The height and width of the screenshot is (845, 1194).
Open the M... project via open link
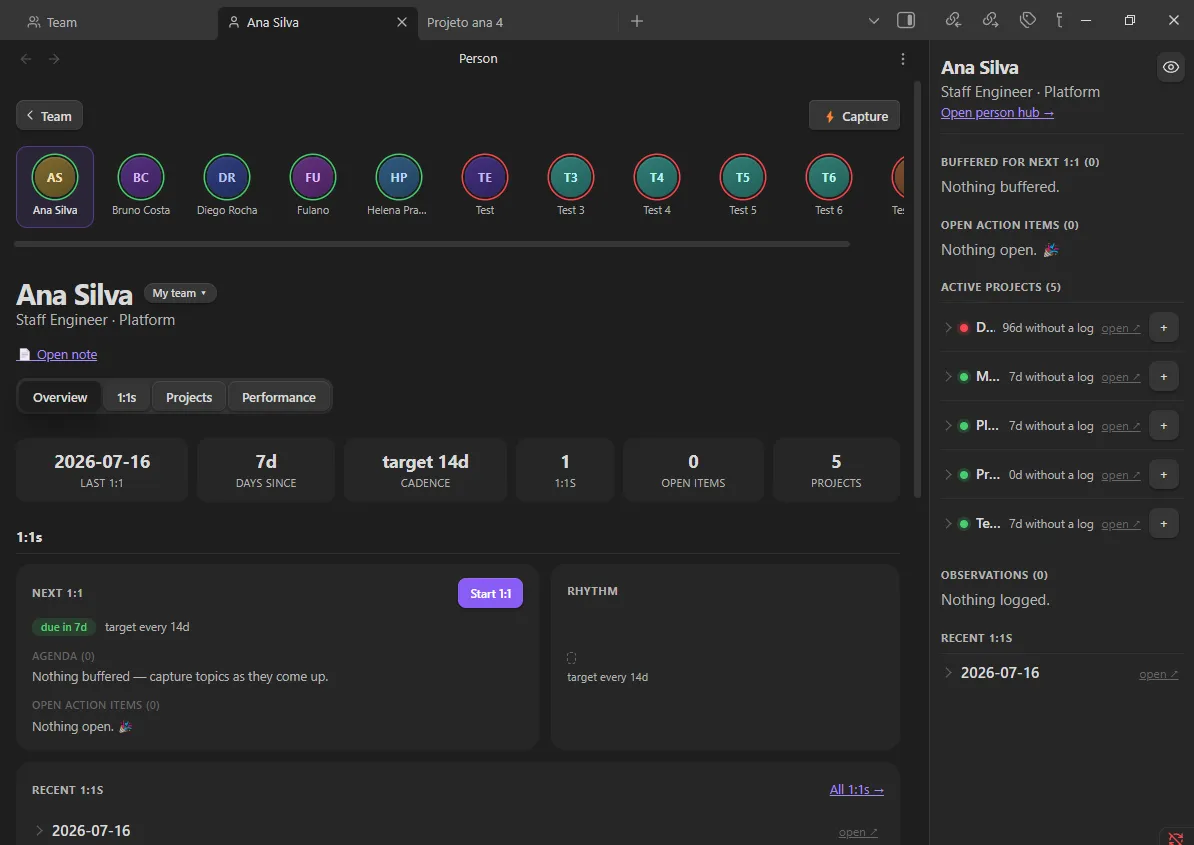(1121, 377)
